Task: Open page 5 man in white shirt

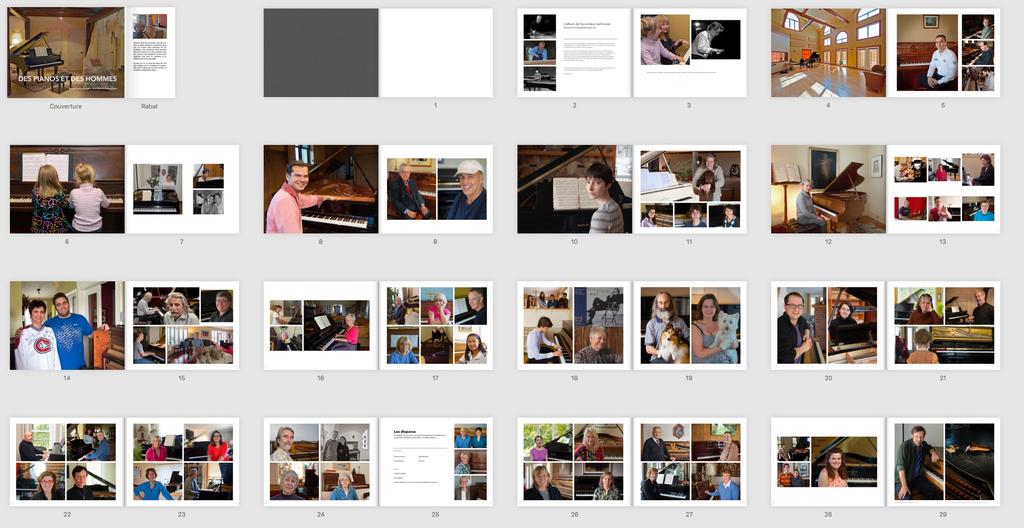Action: point(943,53)
